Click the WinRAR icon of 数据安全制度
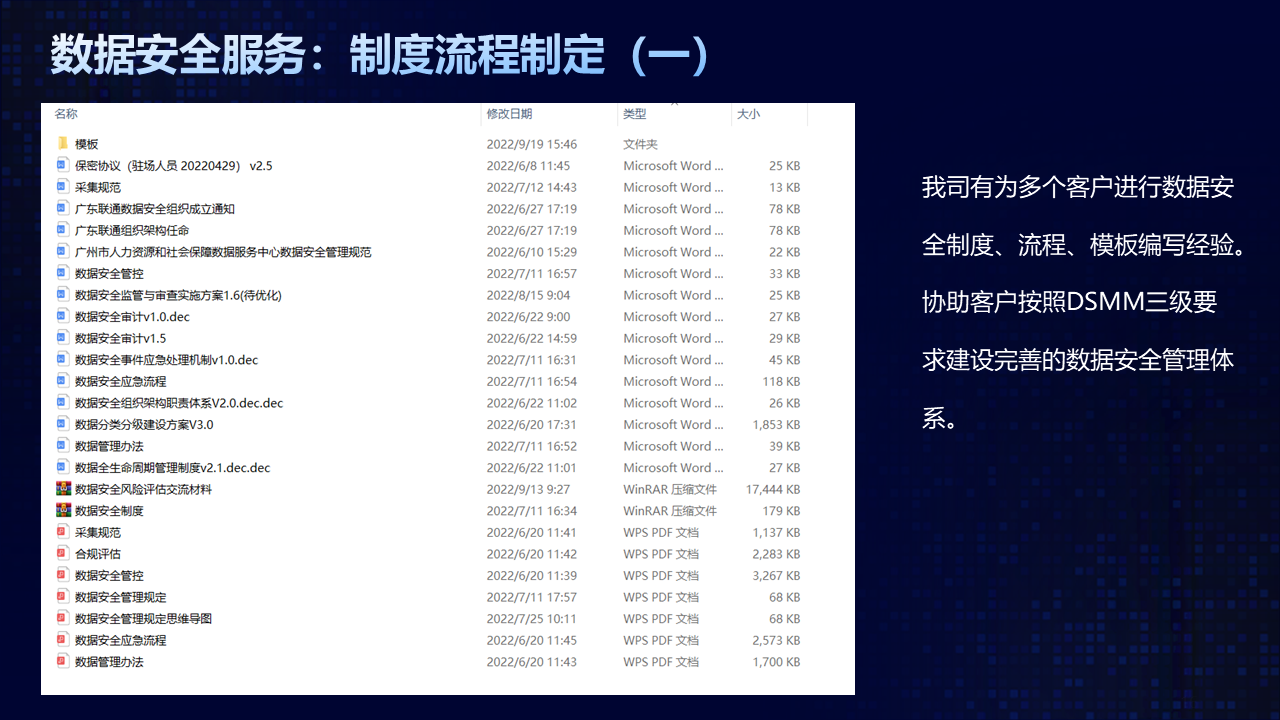 pyautogui.click(x=63, y=511)
